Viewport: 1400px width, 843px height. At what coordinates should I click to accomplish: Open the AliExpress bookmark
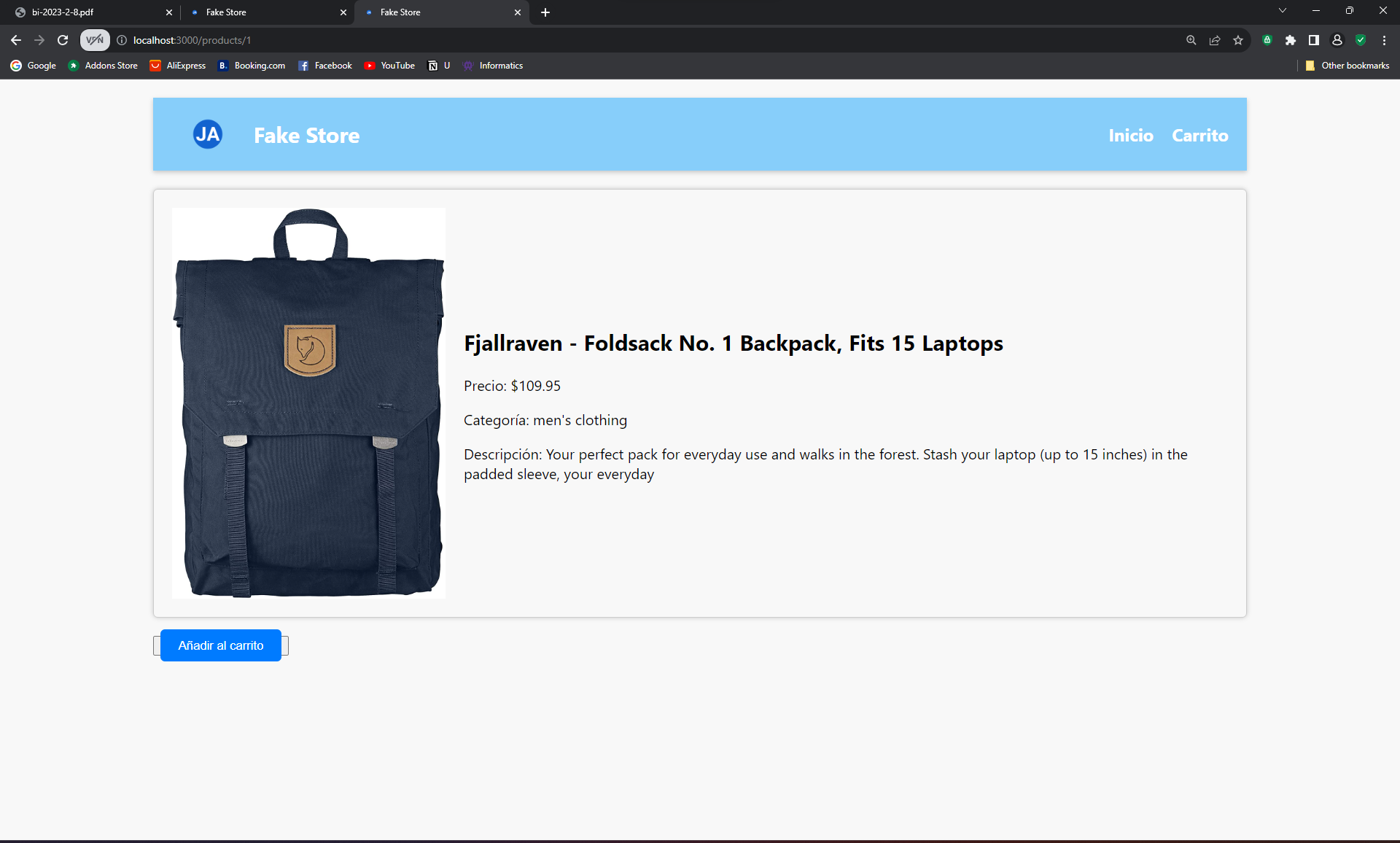tap(177, 65)
